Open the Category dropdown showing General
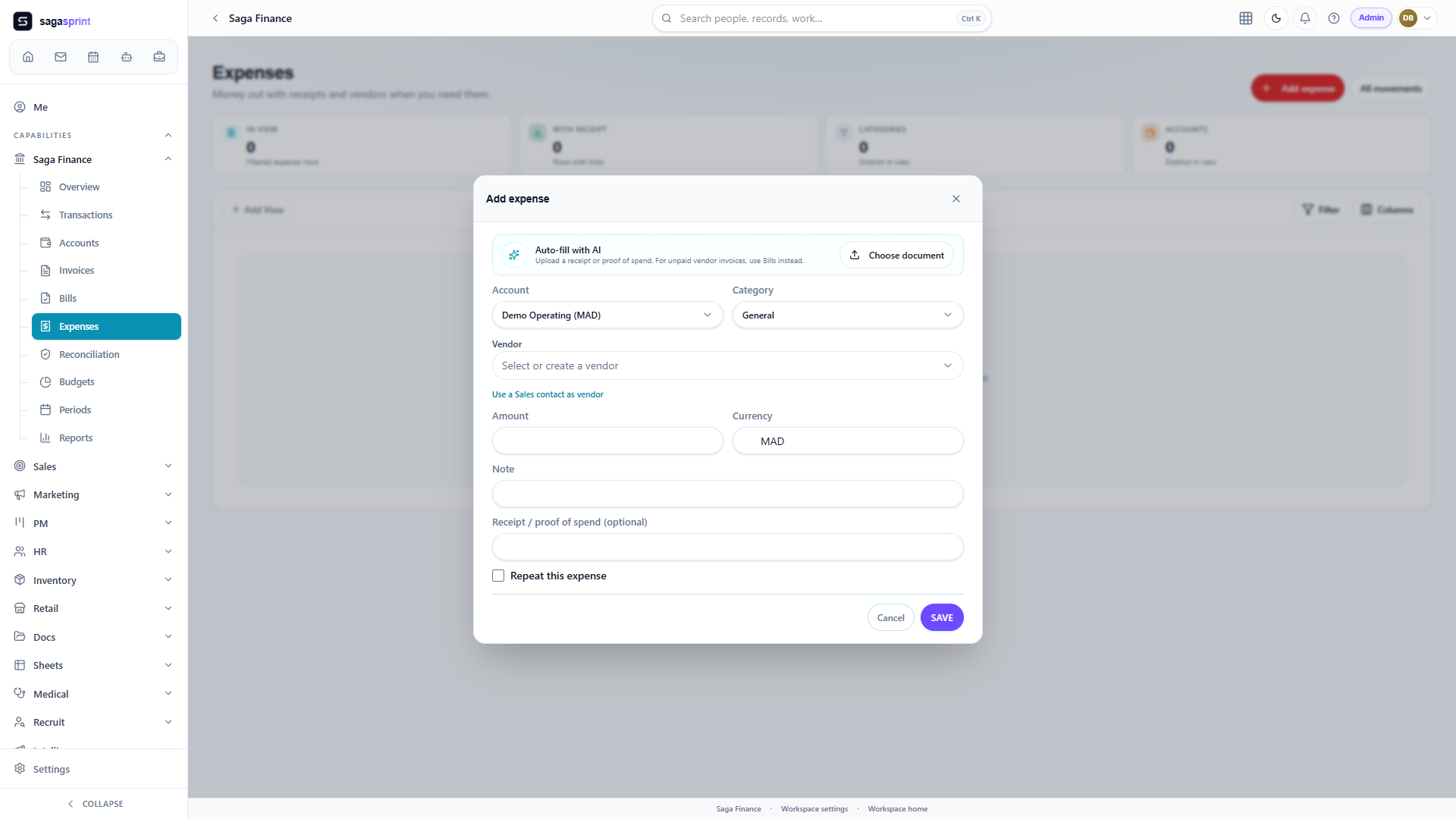This screenshot has width=1456, height=819. pyautogui.click(x=848, y=315)
